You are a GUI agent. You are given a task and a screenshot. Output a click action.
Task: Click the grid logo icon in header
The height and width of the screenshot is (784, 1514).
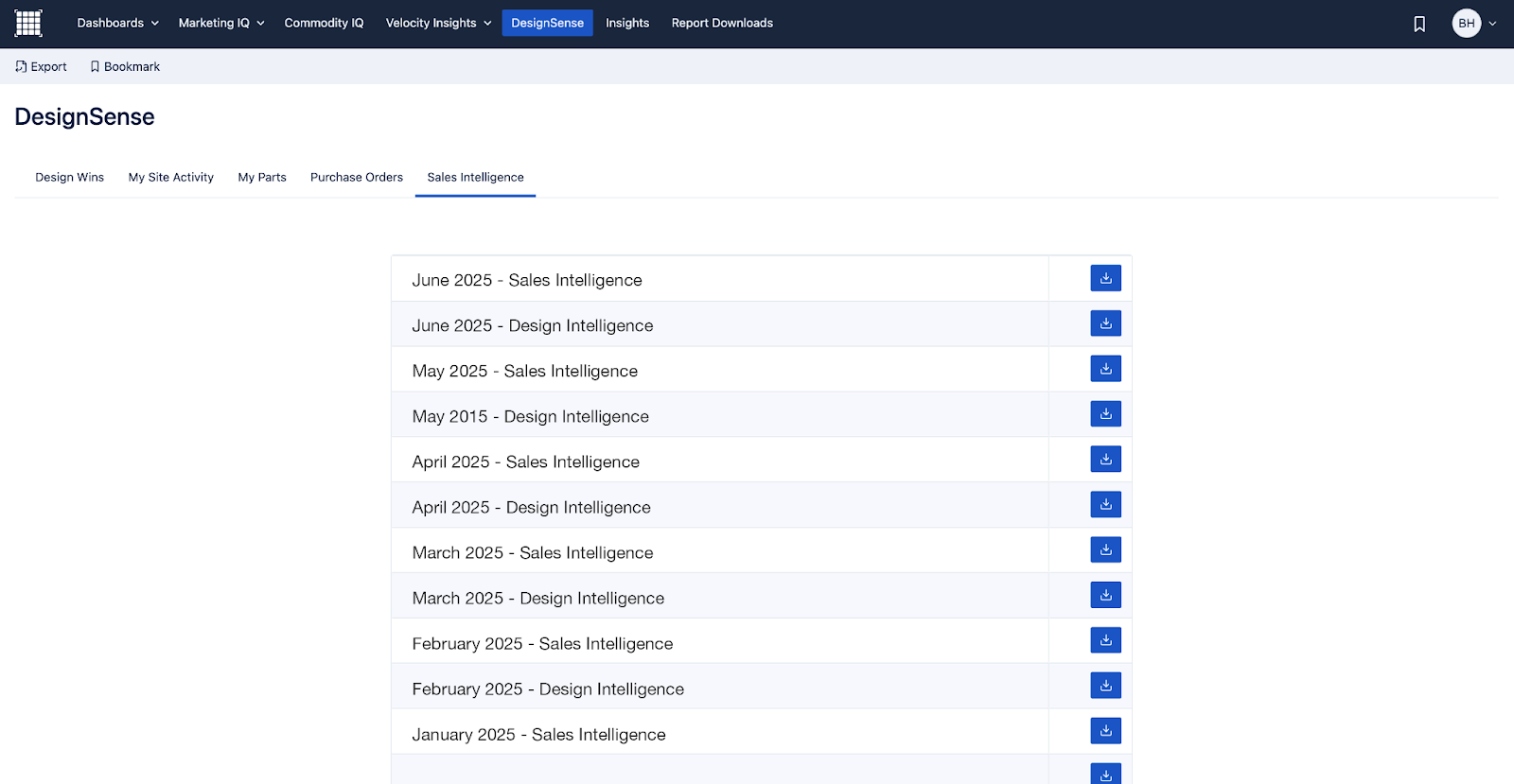(28, 23)
